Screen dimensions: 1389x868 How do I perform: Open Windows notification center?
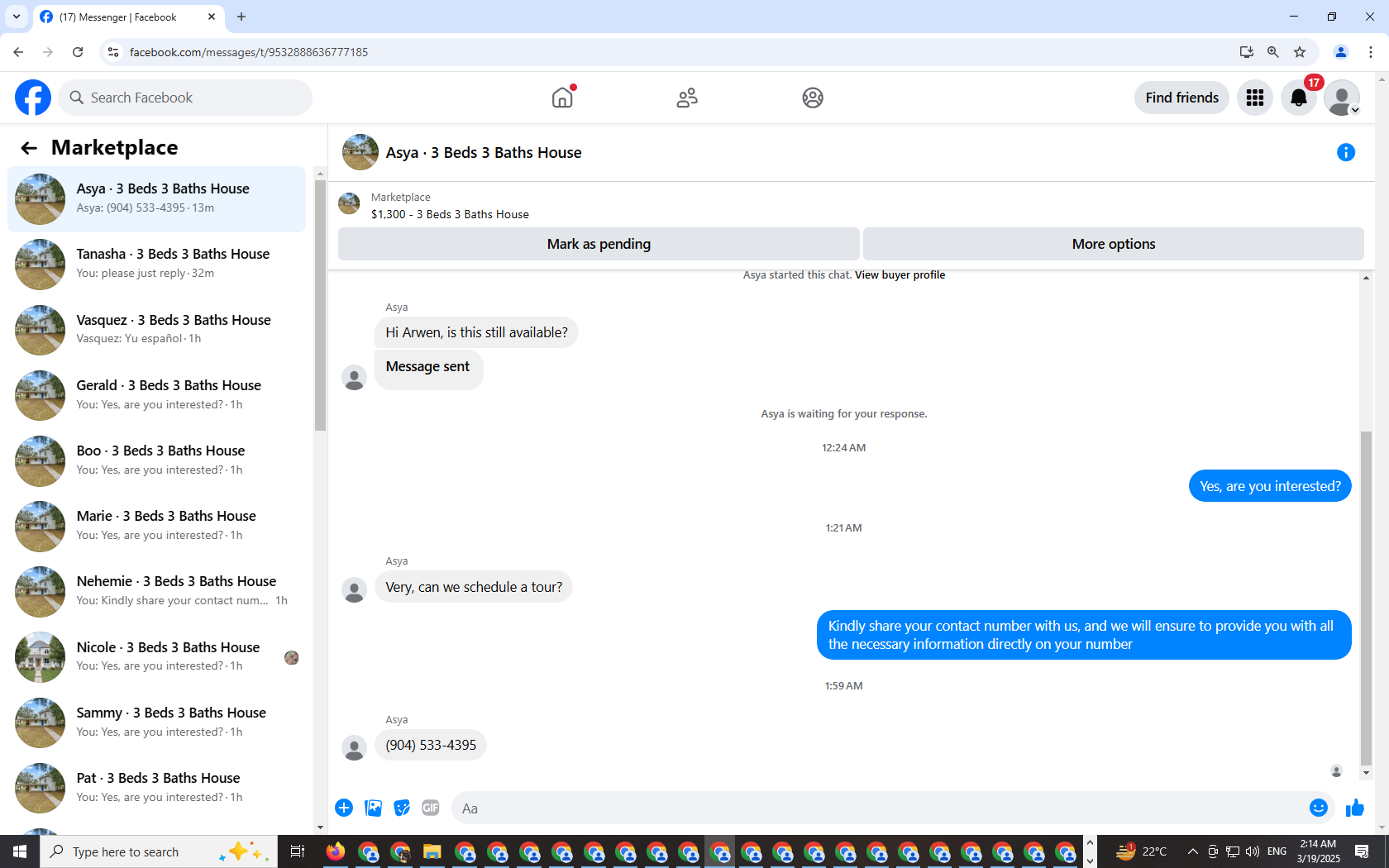pyautogui.click(x=1362, y=851)
